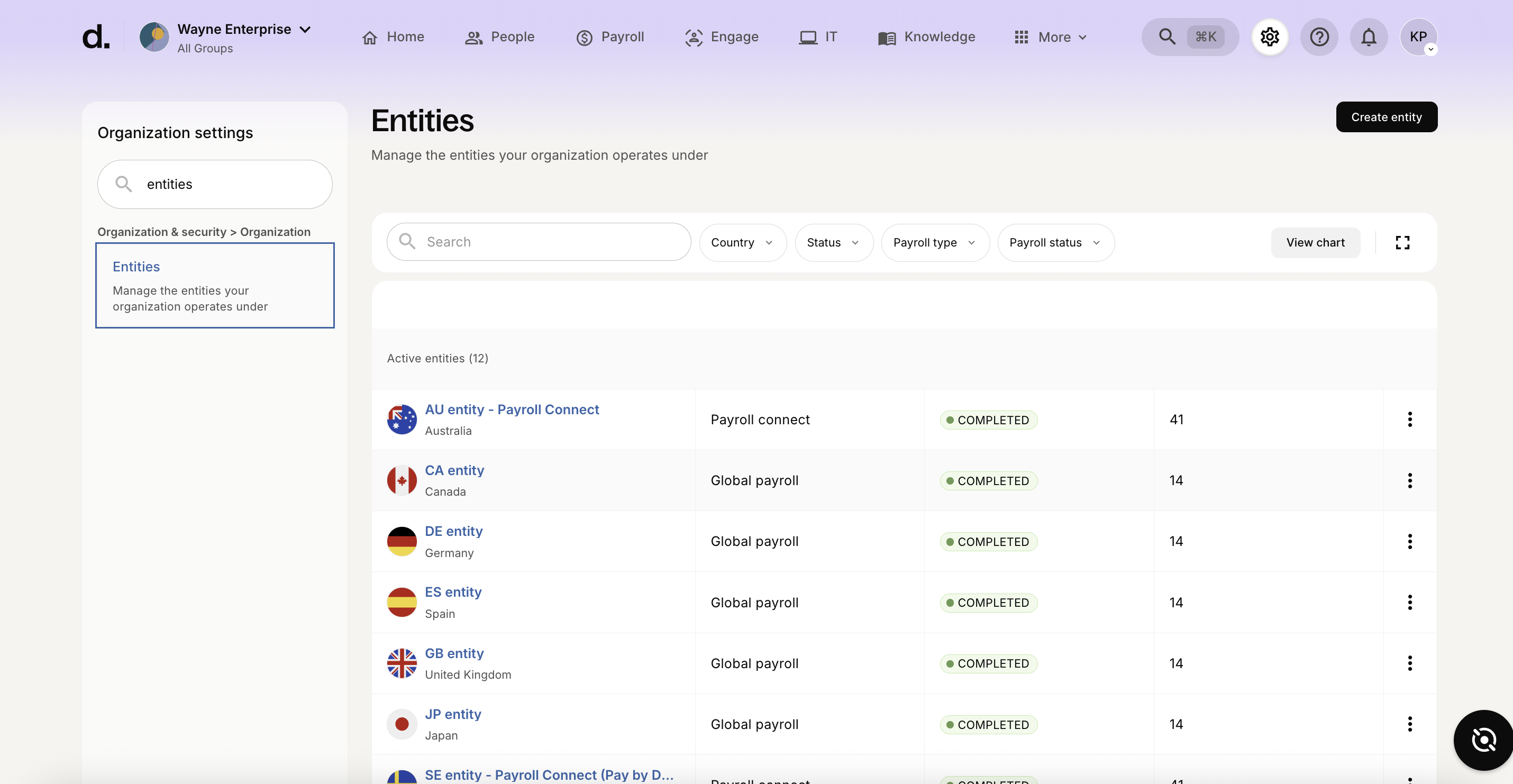The image size is (1513, 784).
Task: Click the Deel "d." logo
Action: (x=96, y=37)
